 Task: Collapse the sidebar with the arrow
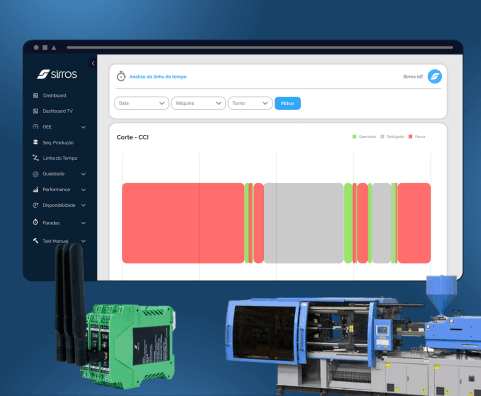(93, 63)
